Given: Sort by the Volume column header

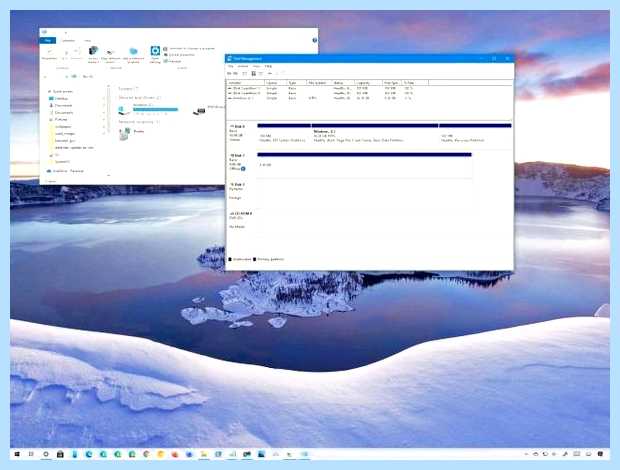Looking at the screenshot, I should tap(246, 83).
